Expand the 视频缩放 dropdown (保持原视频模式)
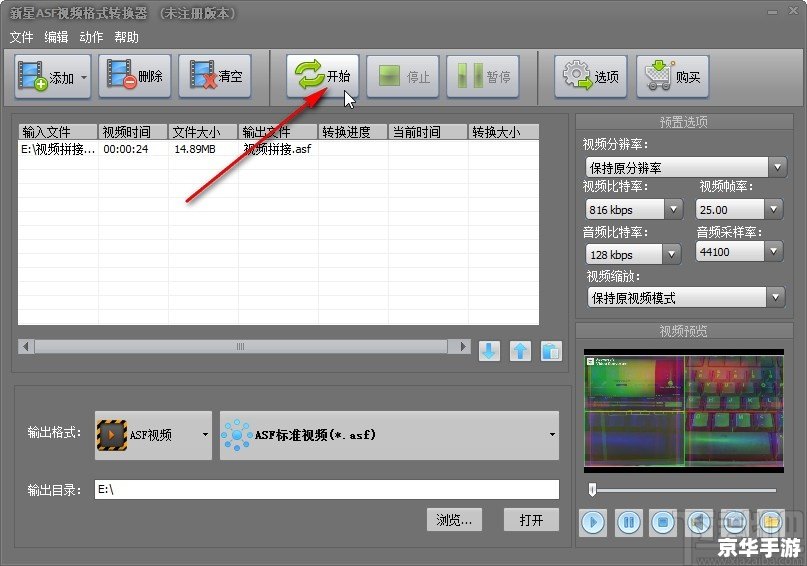This screenshot has height=566, width=807. (775, 297)
